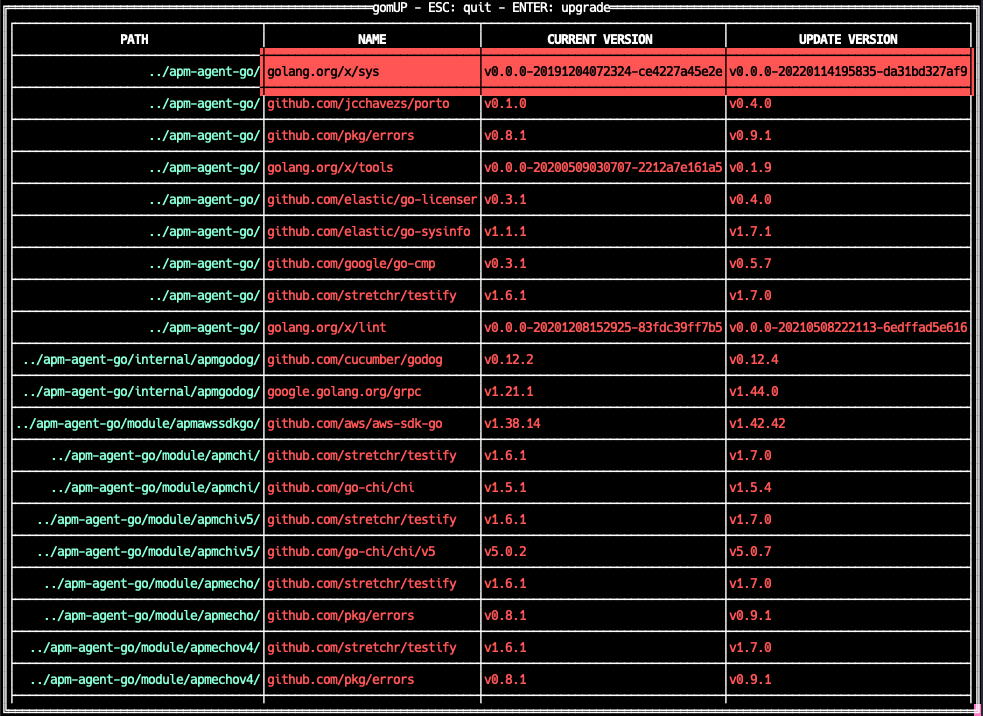Select github.com/go-chi/chi/v5 name
The image size is (983, 716).
[351, 551]
